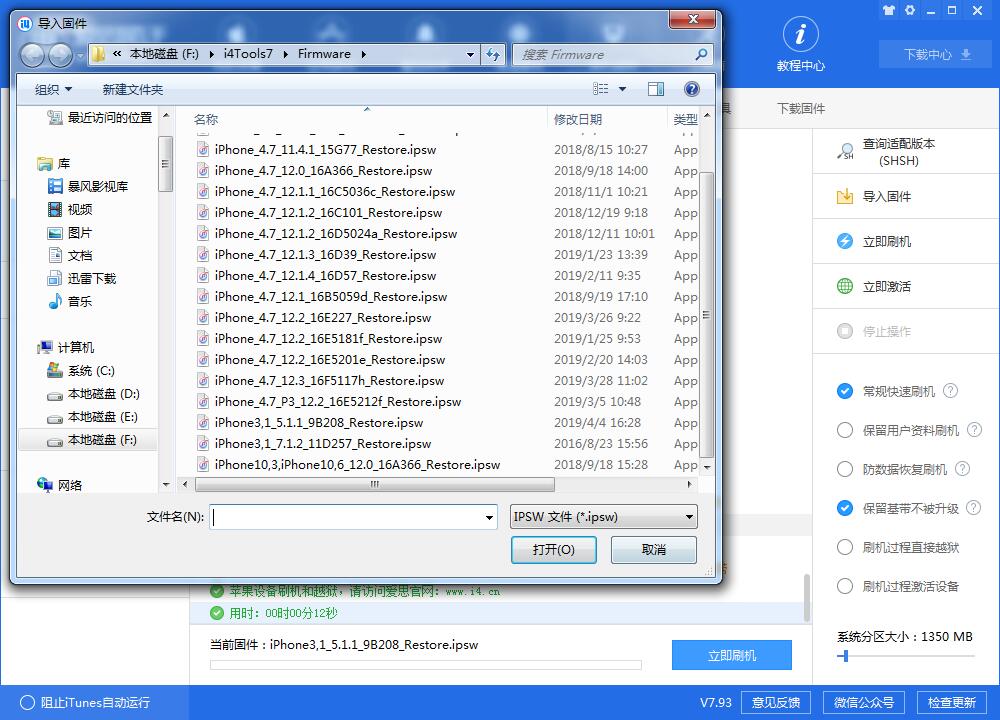Click the Forward navigation arrow

(x=60, y=55)
